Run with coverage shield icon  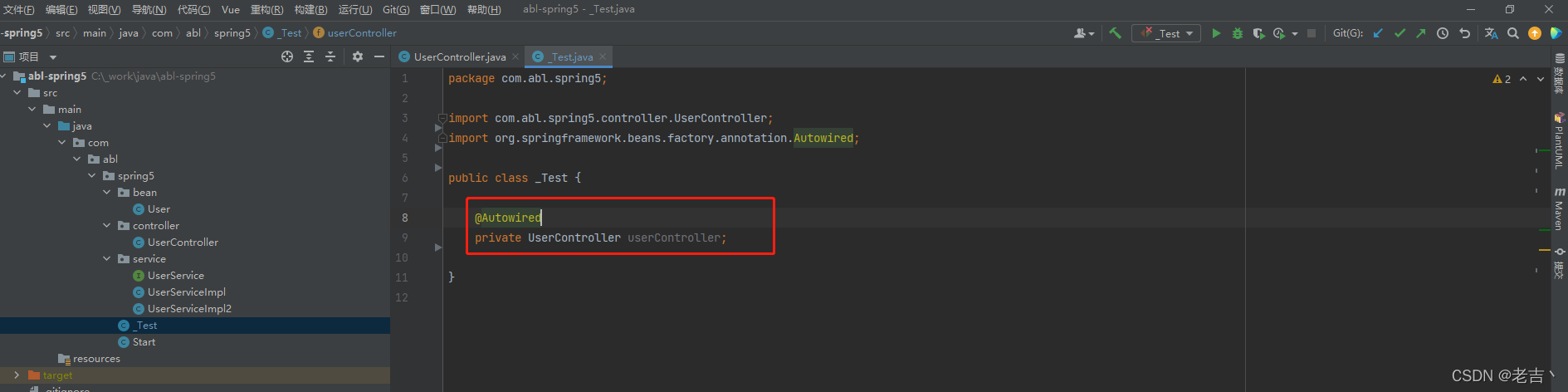click(x=1258, y=33)
